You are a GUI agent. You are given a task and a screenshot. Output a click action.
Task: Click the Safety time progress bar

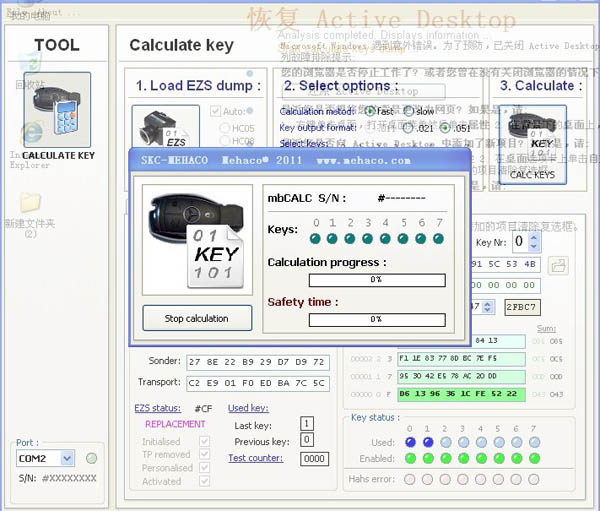pos(377,320)
